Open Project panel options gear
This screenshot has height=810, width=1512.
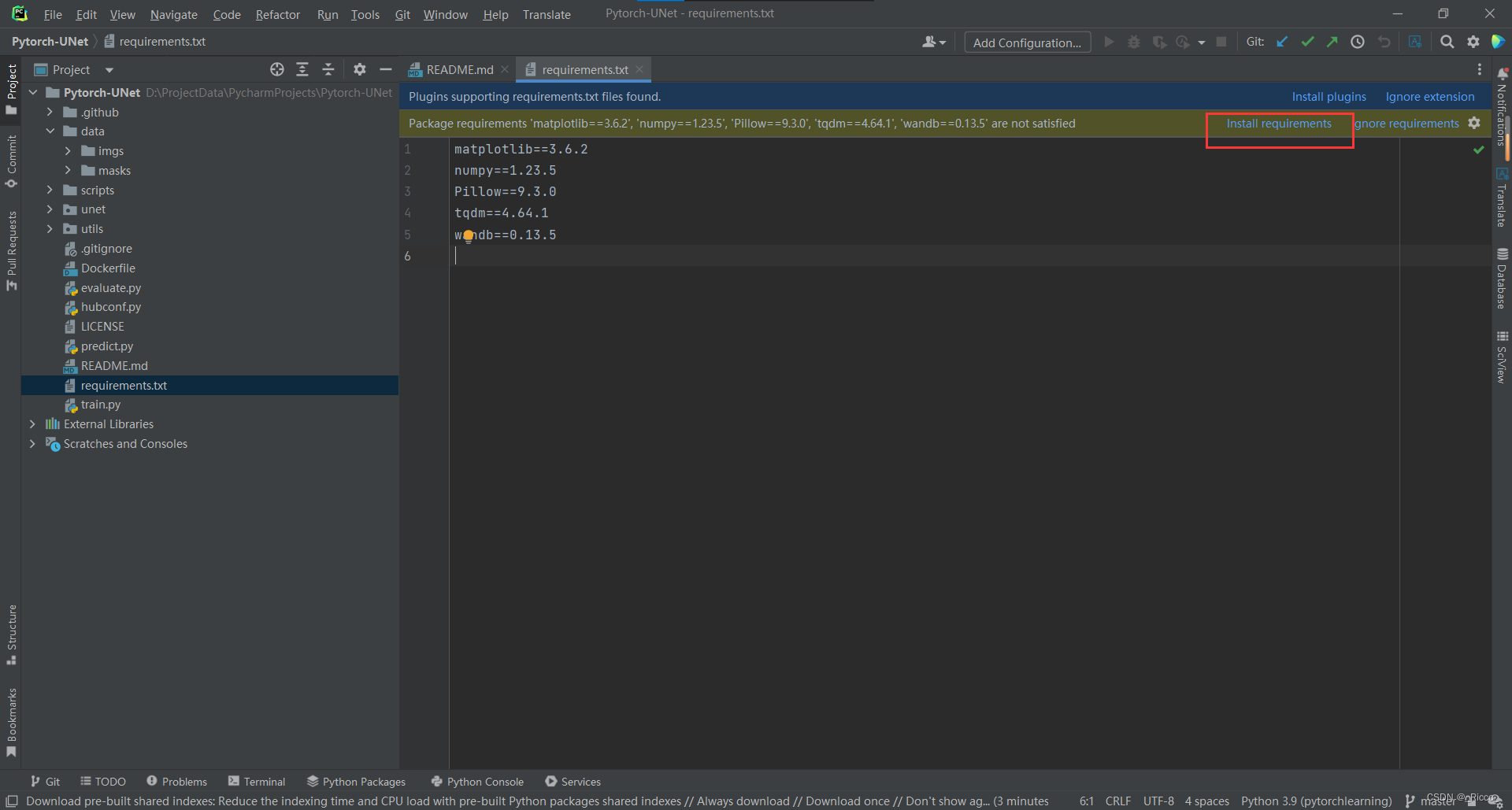click(x=360, y=69)
